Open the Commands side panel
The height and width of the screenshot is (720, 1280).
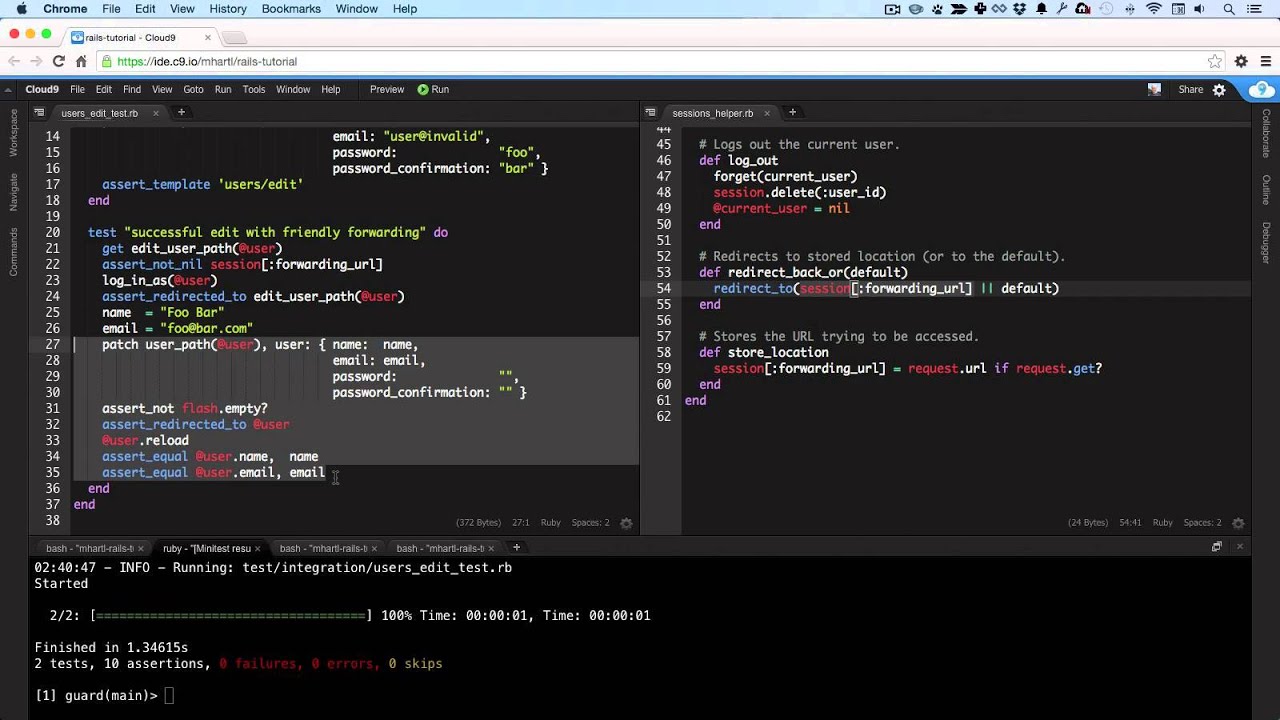coord(14,252)
